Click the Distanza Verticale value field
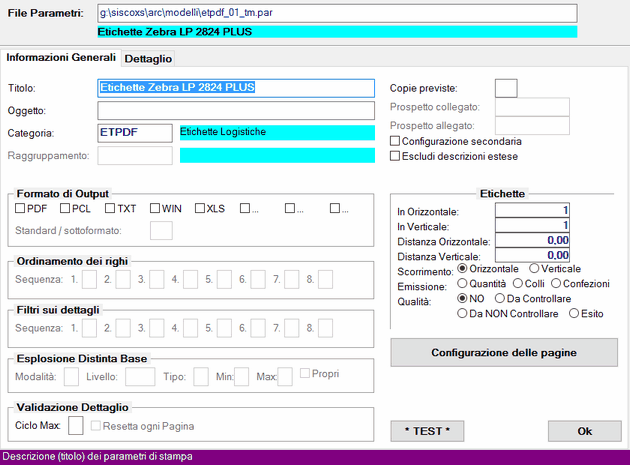Viewport: 630px width, 465px height. click(x=532, y=255)
